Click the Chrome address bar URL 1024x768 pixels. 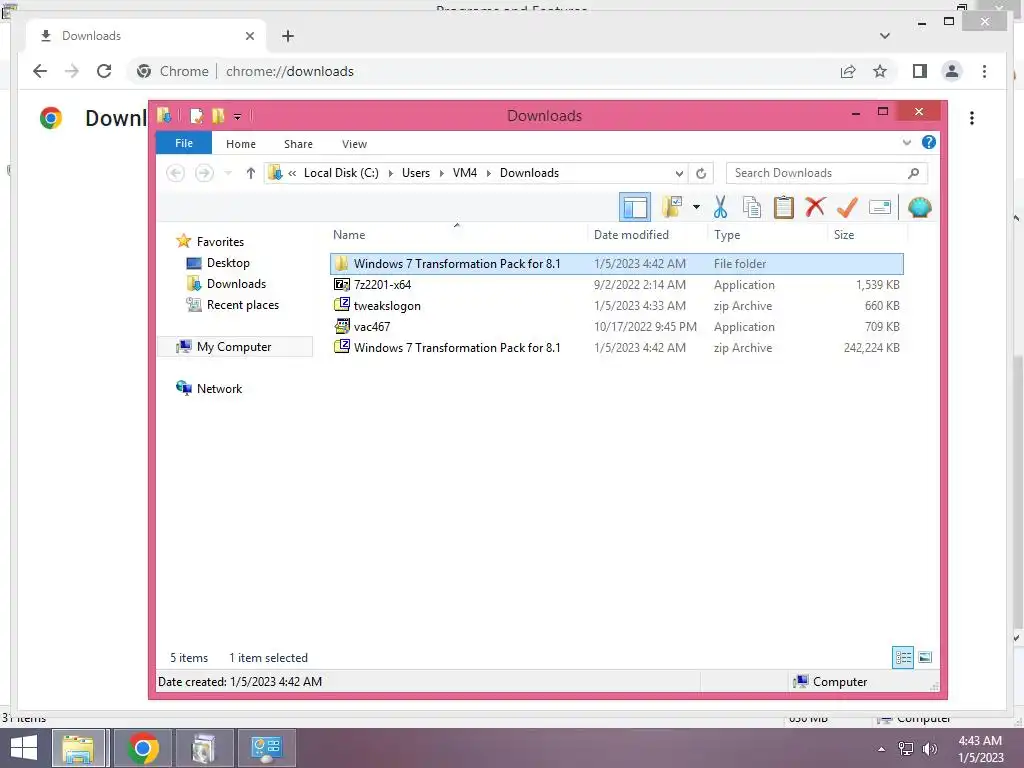(289, 71)
